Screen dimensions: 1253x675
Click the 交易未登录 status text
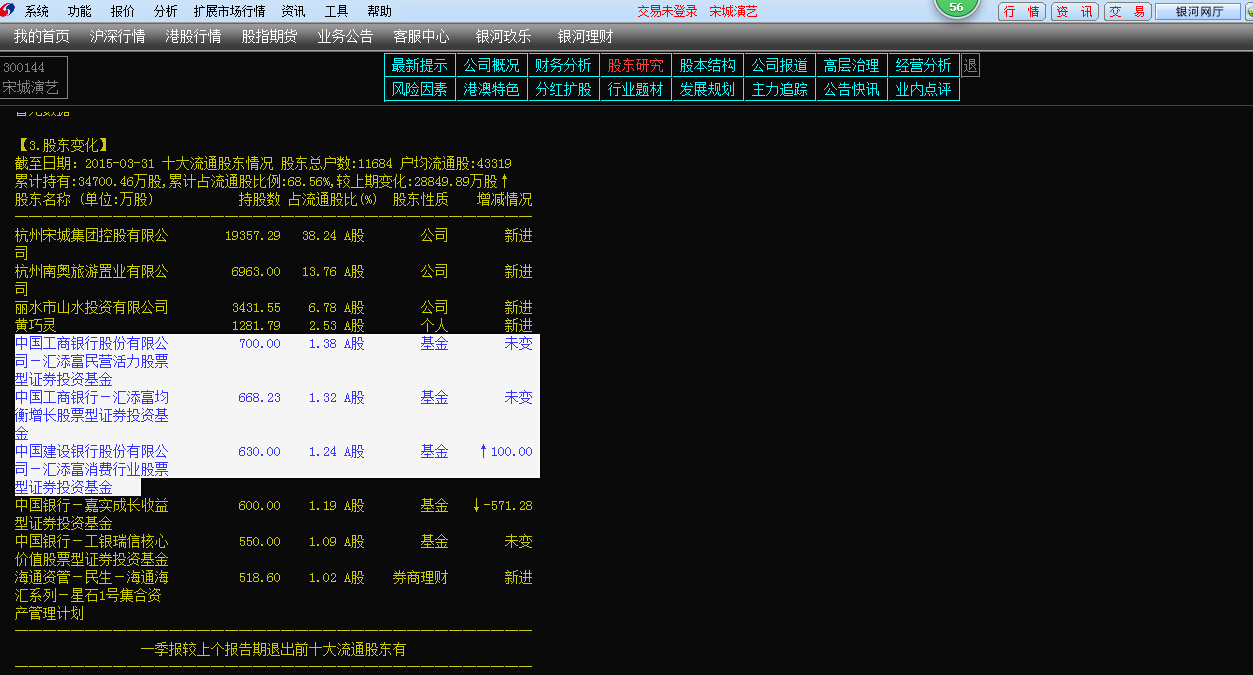click(668, 12)
